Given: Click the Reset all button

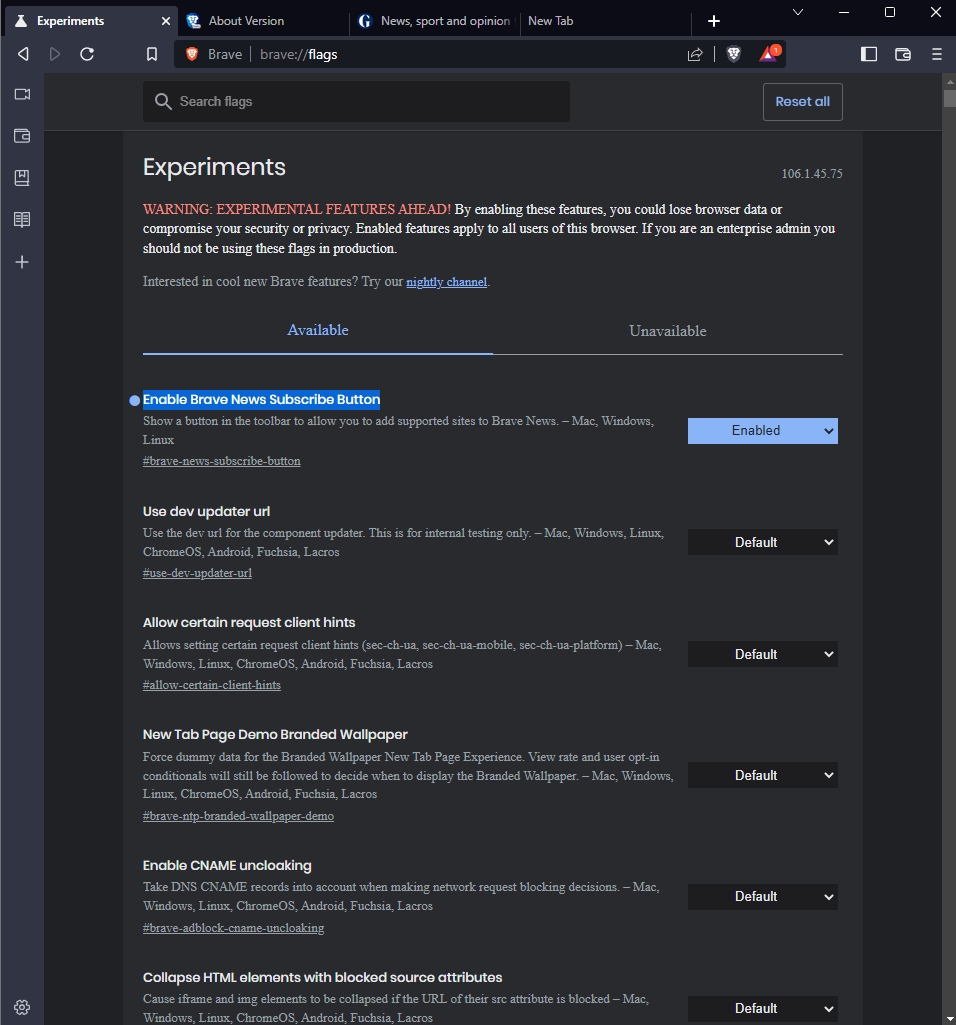Looking at the screenshot, I should [802, 101].
